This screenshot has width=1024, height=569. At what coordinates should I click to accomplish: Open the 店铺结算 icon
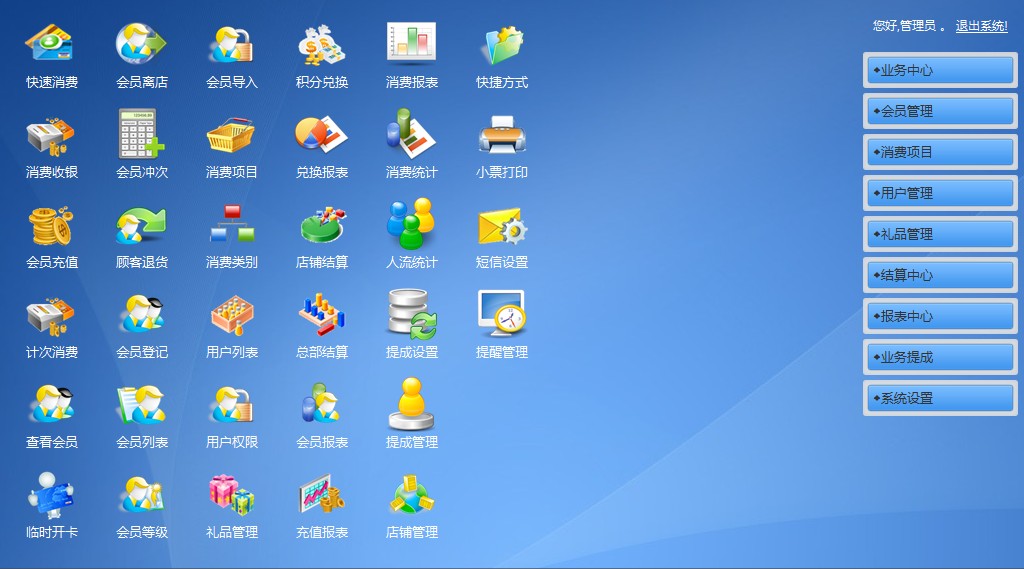322,225
